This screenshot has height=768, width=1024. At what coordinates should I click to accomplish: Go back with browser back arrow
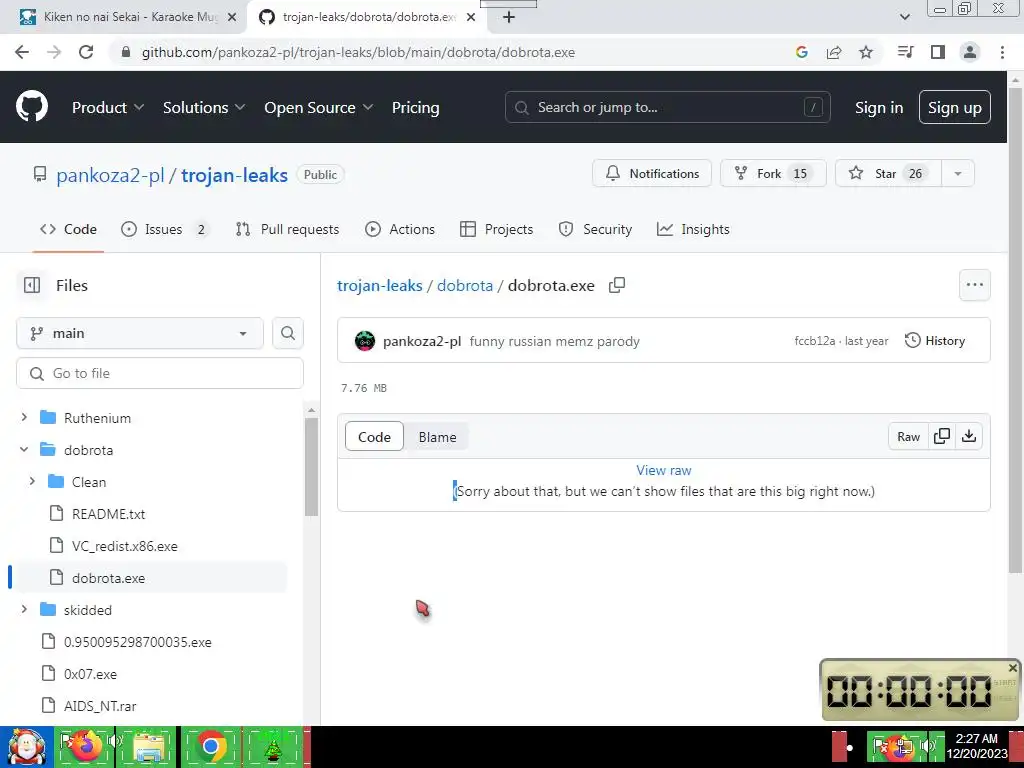(22, 52)
